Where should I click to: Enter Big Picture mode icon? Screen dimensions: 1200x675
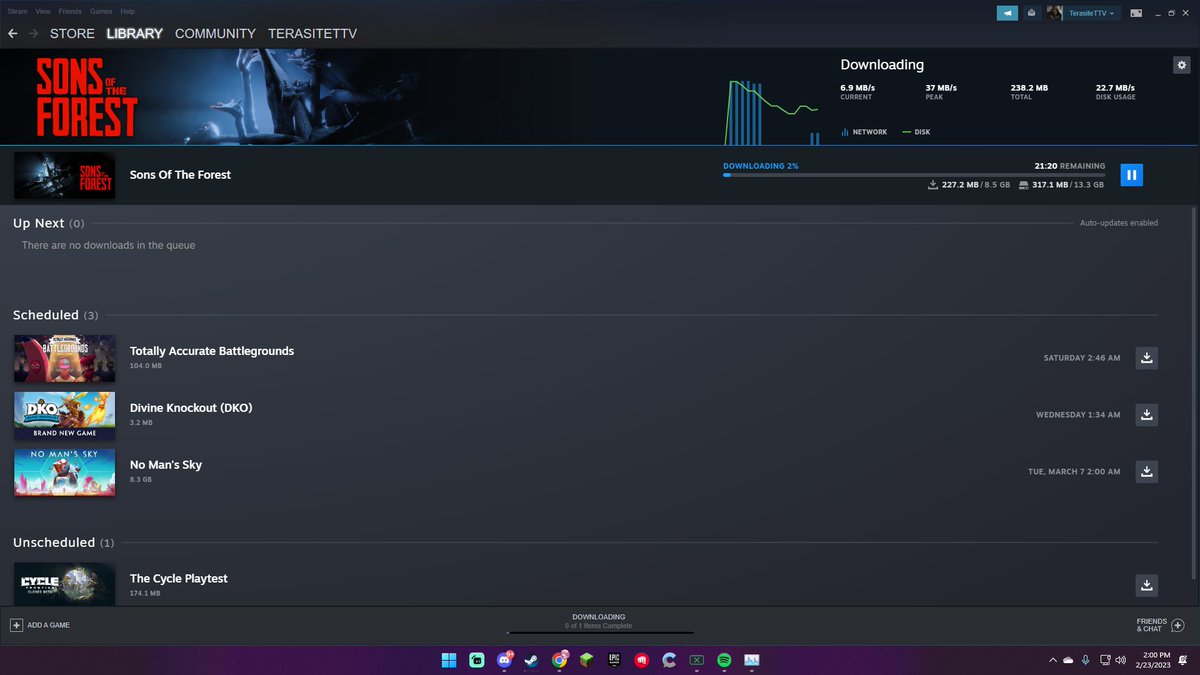(1136, 13)
